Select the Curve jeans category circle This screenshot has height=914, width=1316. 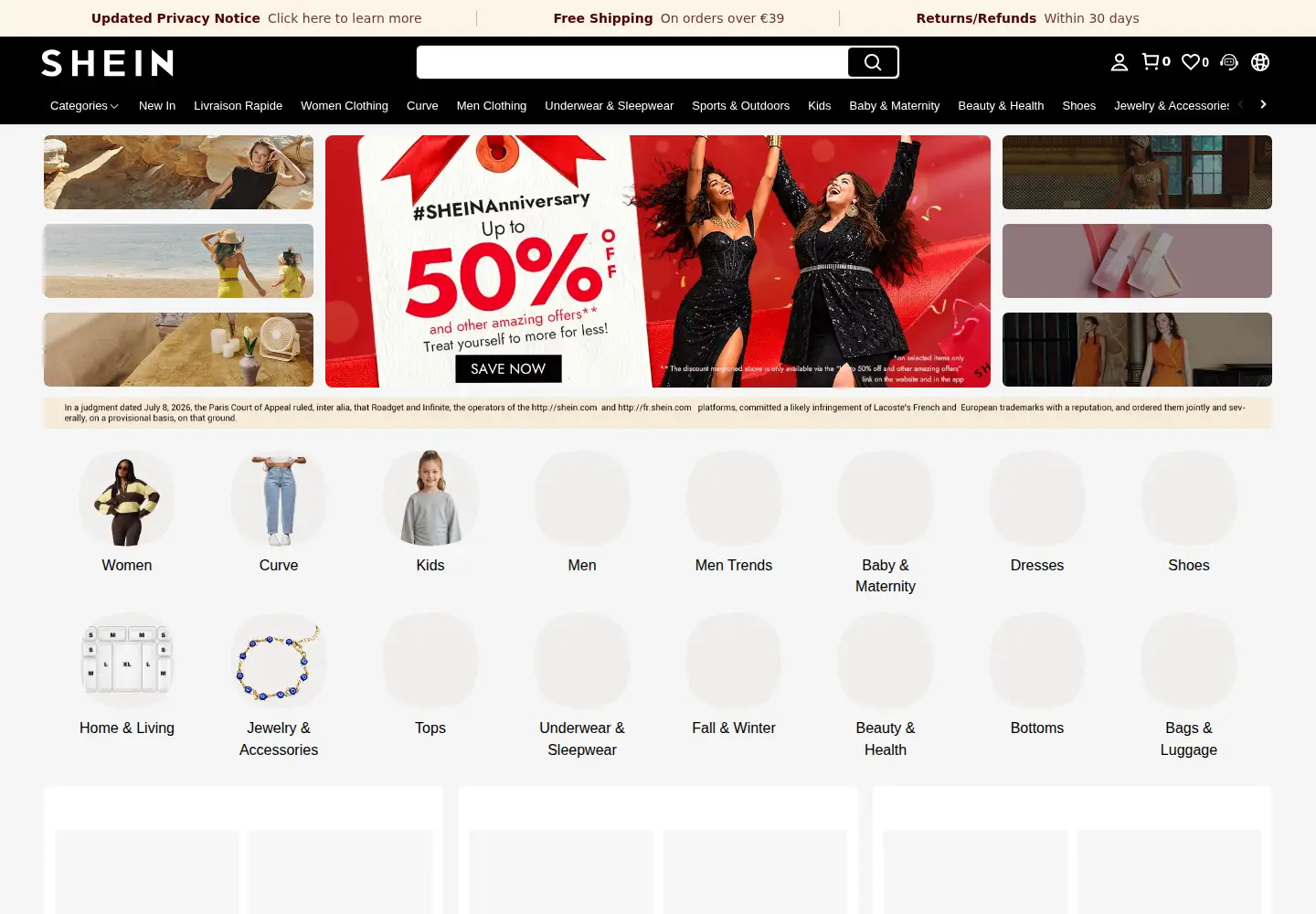(279, 498)
